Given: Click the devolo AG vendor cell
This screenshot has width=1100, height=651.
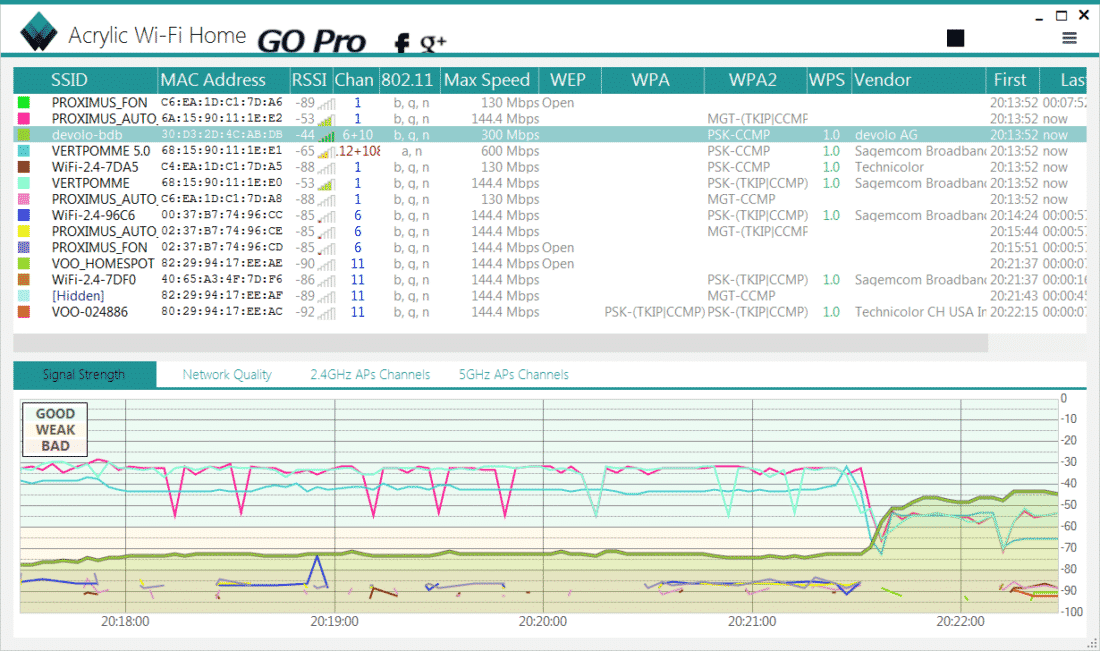Looking at the screenshot, I should click(x=886, y=135).
